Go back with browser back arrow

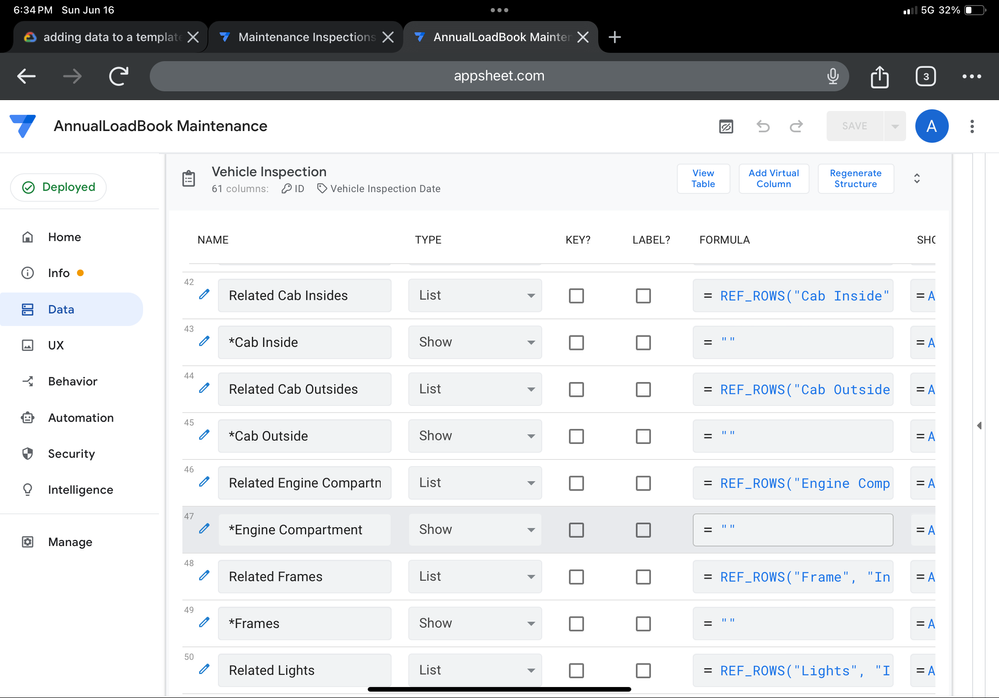tap(26, 76)
